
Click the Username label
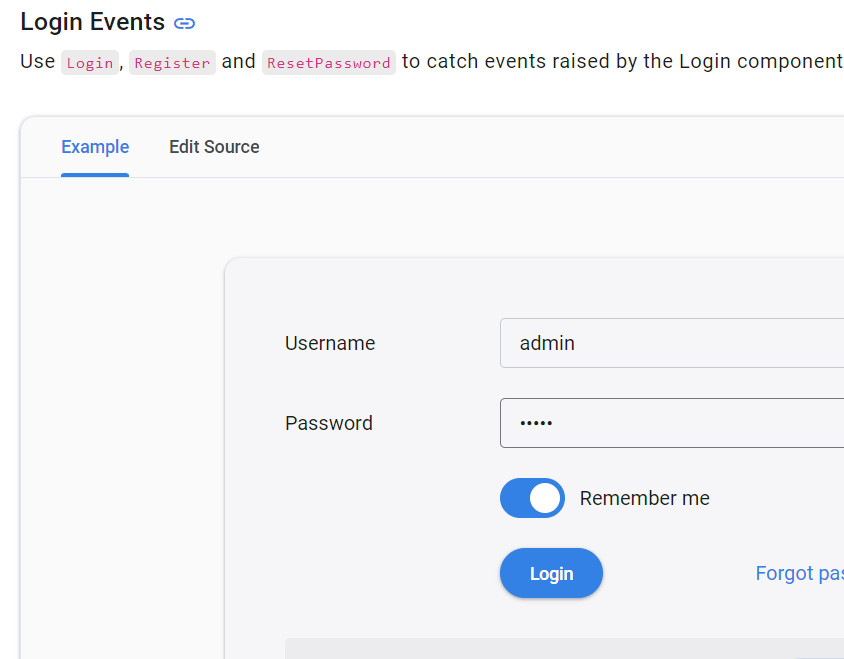[x=330, y=343]
